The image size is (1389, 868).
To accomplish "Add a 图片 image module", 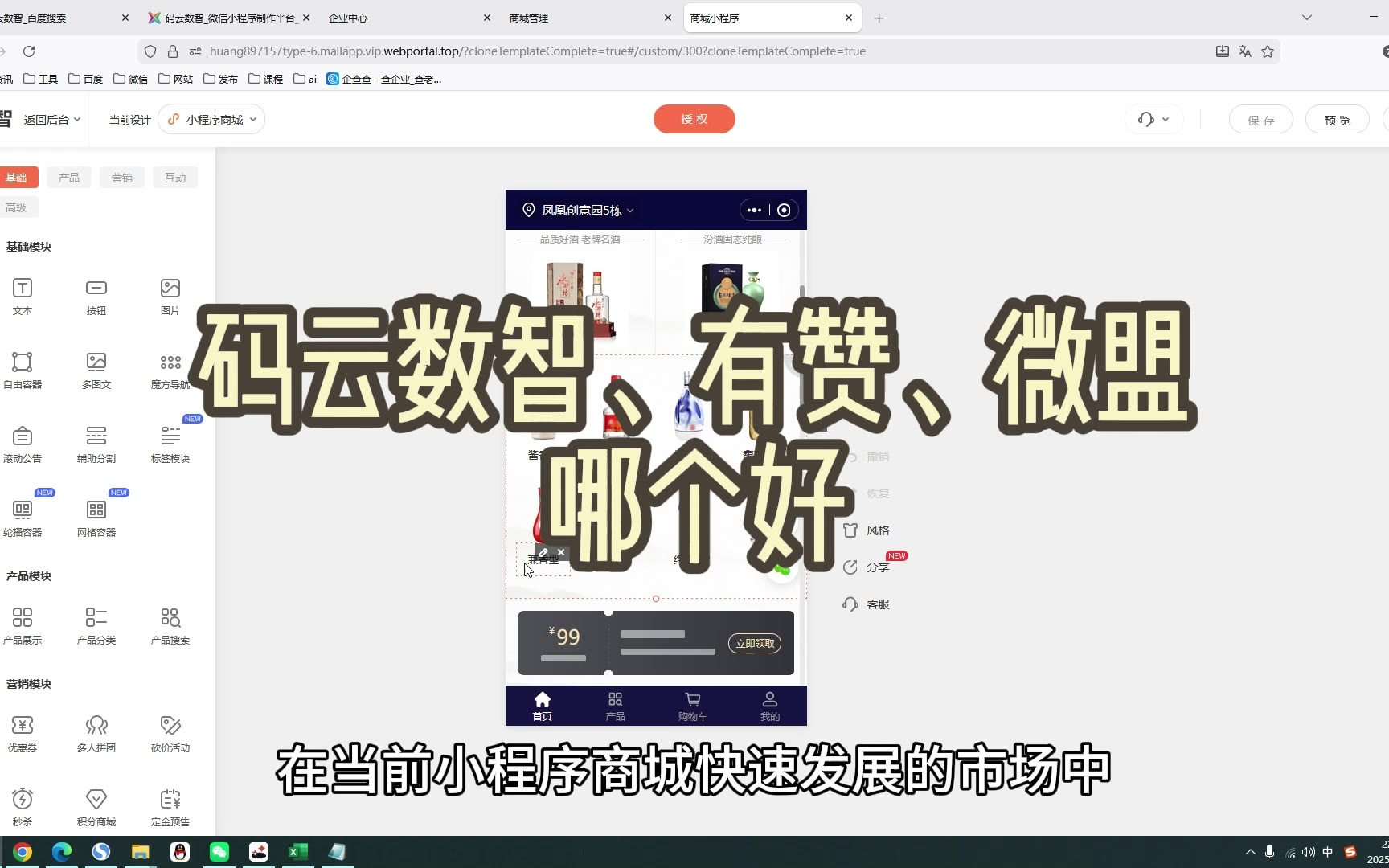I will pyautogui.click(x=170, y=297).
